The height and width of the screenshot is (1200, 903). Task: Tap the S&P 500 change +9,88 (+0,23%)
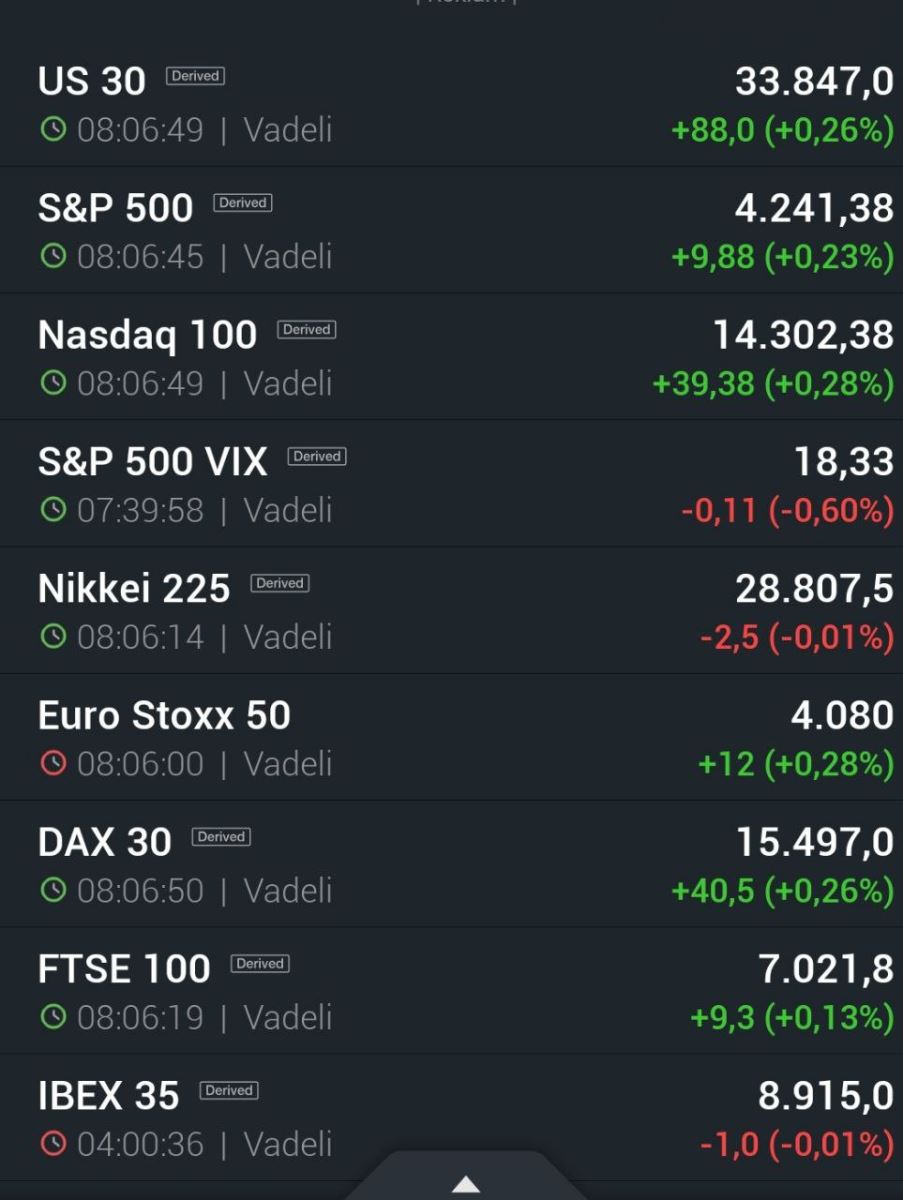pos(782,258)
